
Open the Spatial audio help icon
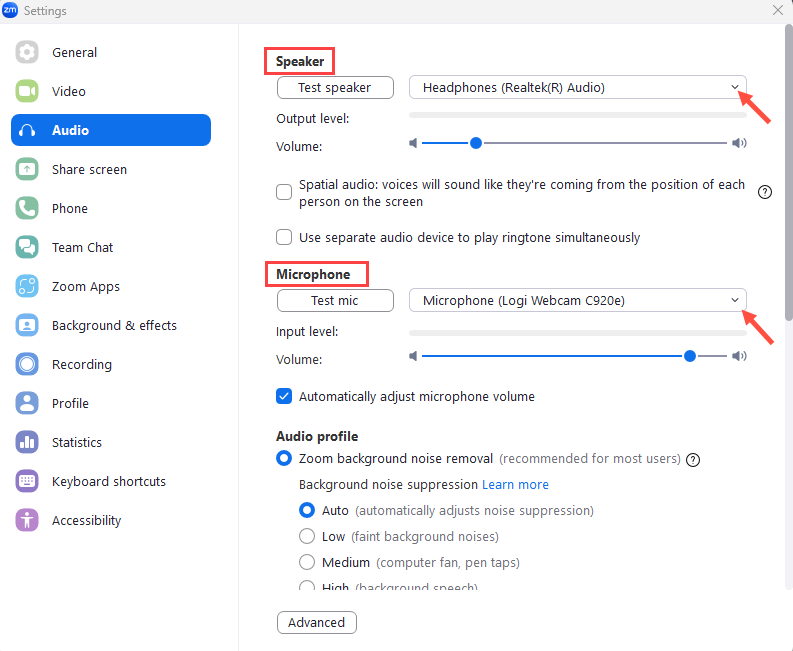coord(765,192)
